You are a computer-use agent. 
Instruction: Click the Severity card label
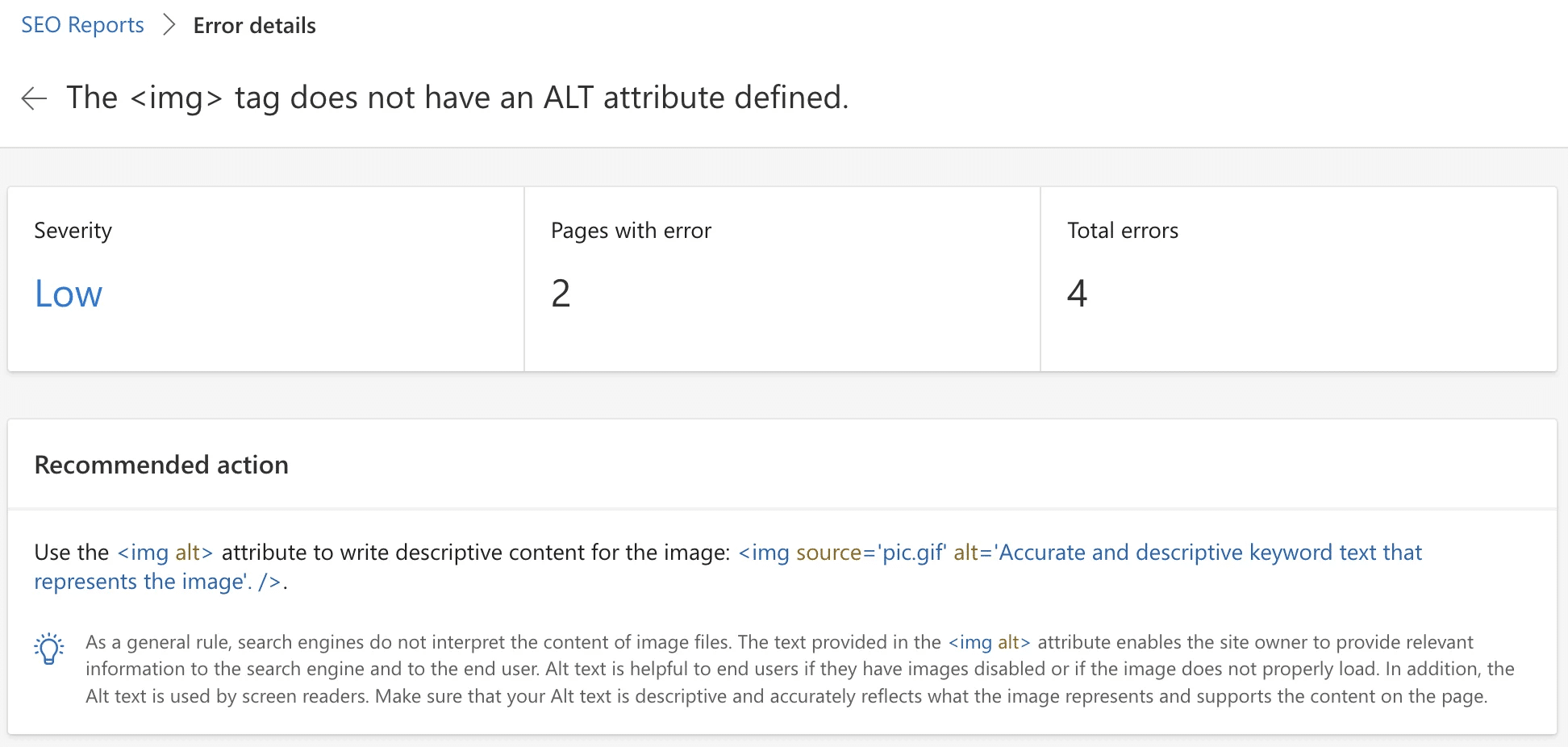(73, 231)
